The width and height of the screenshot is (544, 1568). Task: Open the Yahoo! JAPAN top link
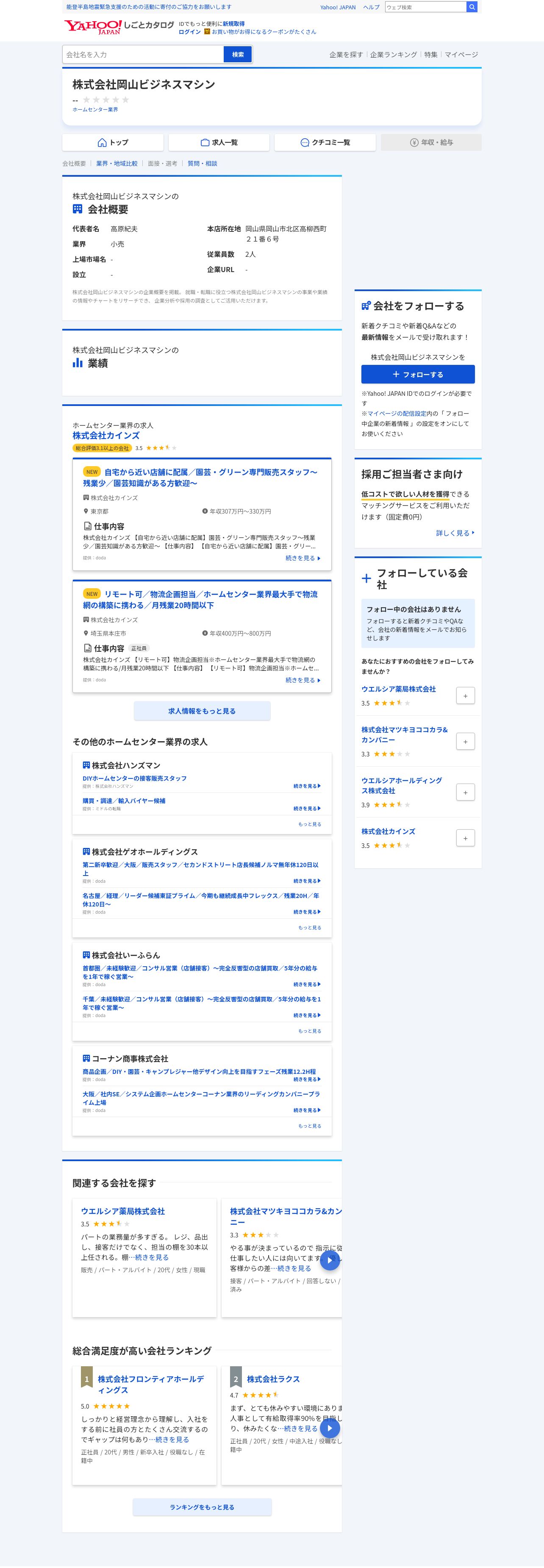[338, 7]
